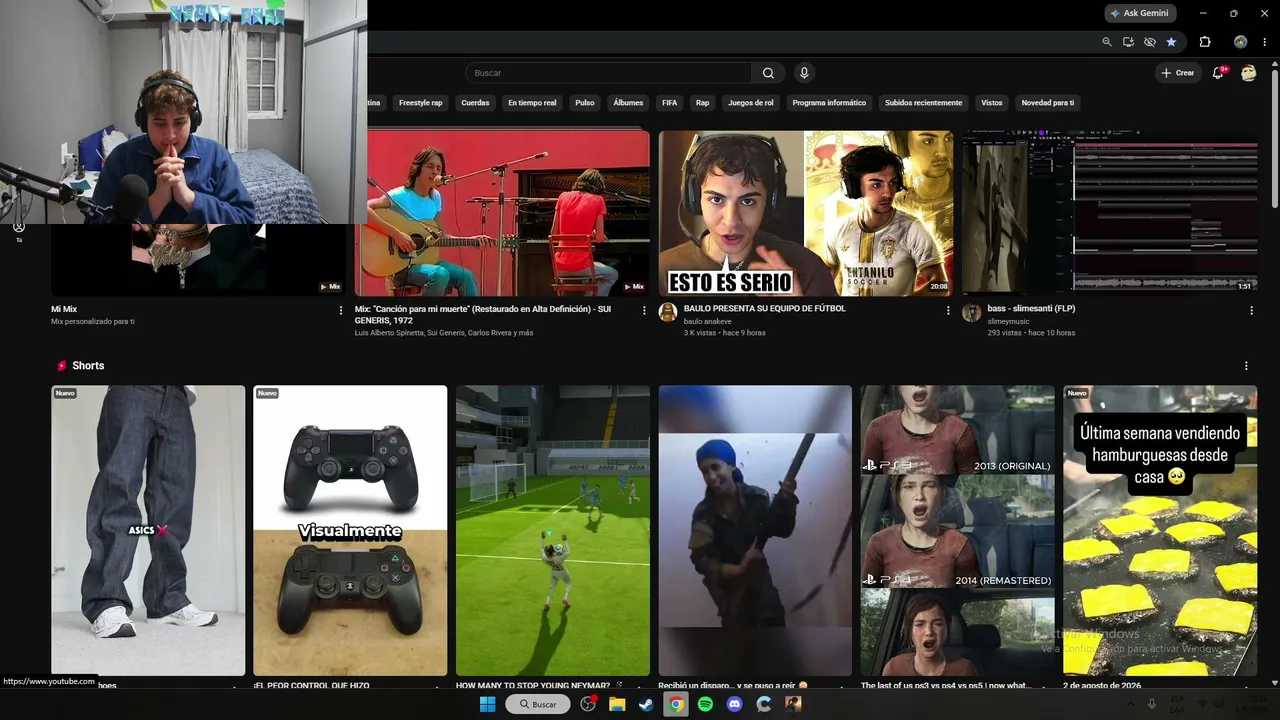Screen dimensions: 1280x720
Task: Open options menu for BAULO video
Action: click(948, 311)
